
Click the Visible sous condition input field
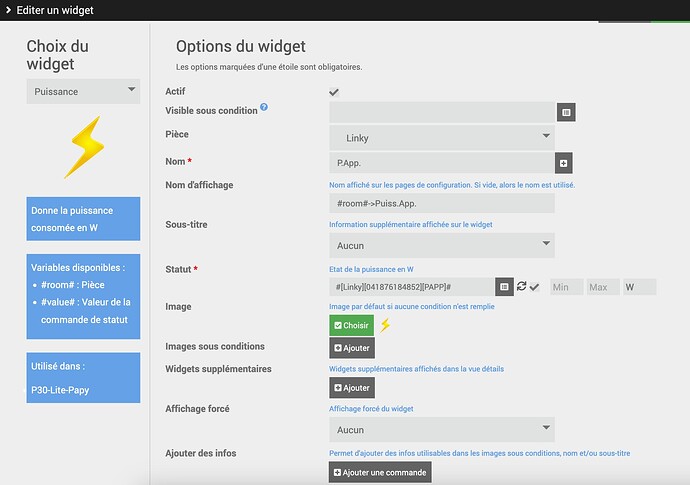442,112
